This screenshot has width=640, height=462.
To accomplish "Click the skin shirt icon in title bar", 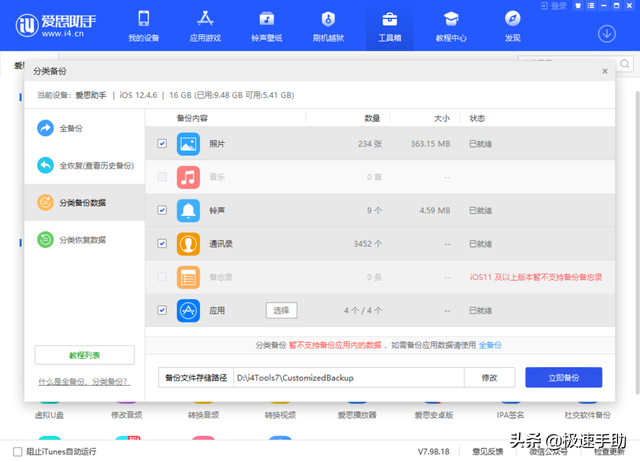I will point(578,6).
